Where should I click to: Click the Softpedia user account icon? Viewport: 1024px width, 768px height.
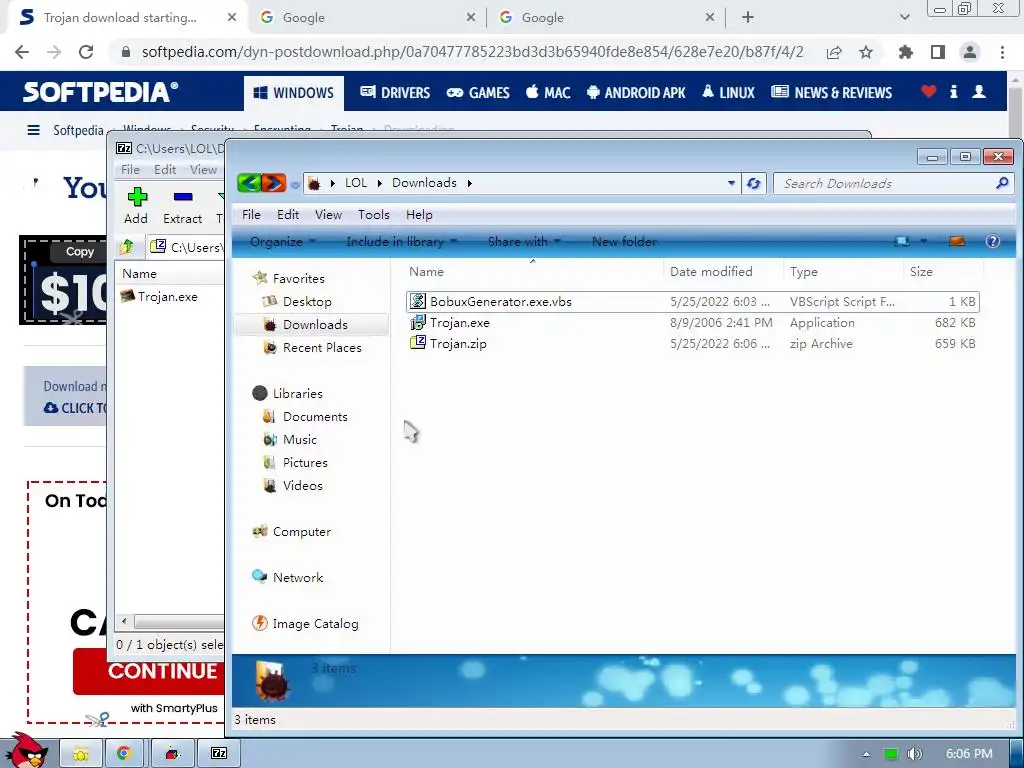(x=979, y=91)
